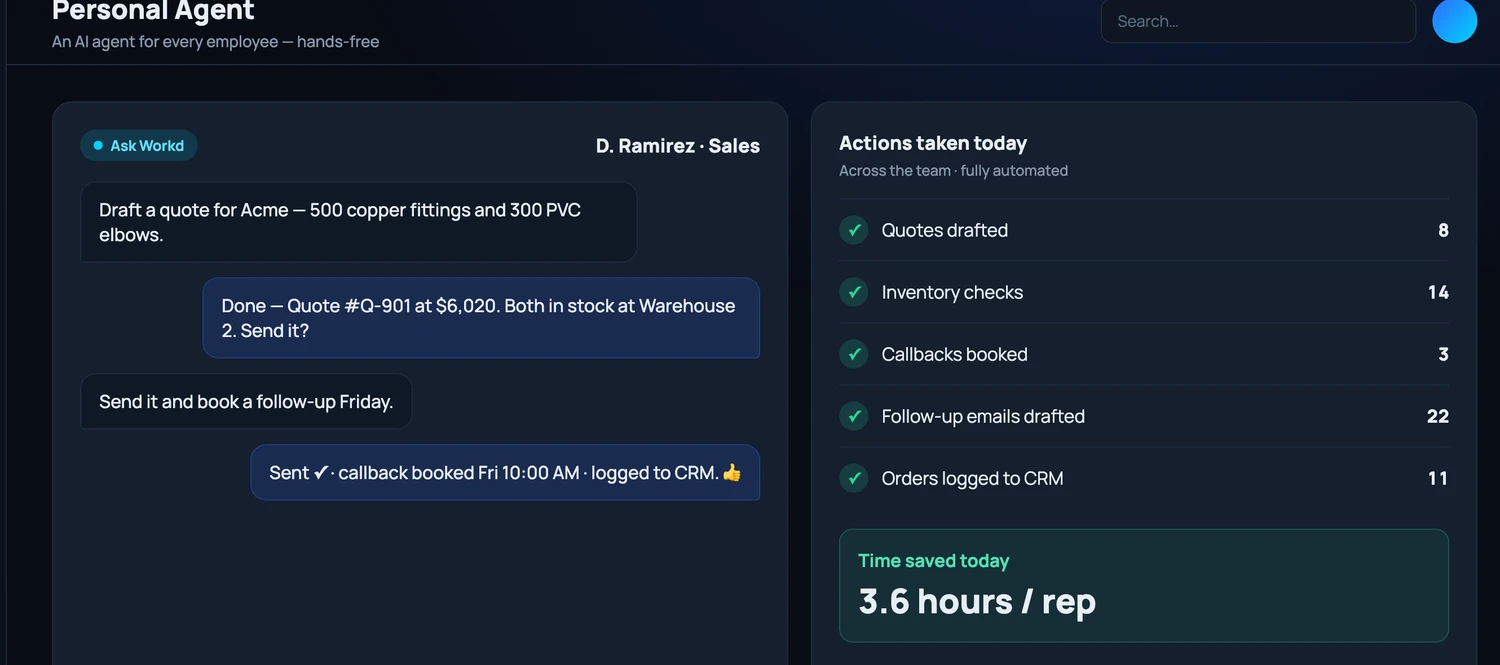Click the 'Quotes drafted' label
The image size is (1500, 665).
coord(945,230)
